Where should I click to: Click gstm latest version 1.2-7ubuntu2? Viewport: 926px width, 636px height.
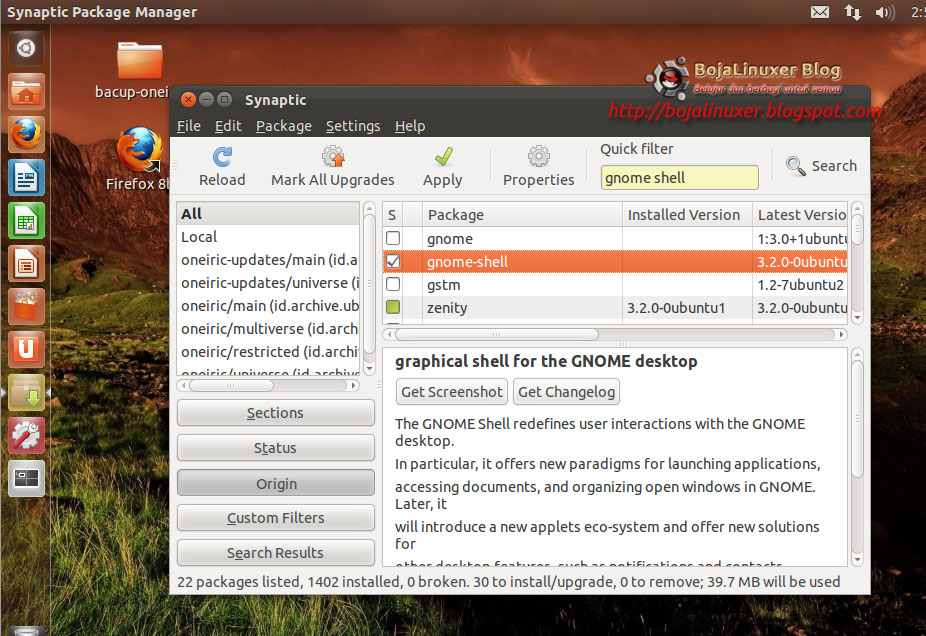click(x=800, y=285)
